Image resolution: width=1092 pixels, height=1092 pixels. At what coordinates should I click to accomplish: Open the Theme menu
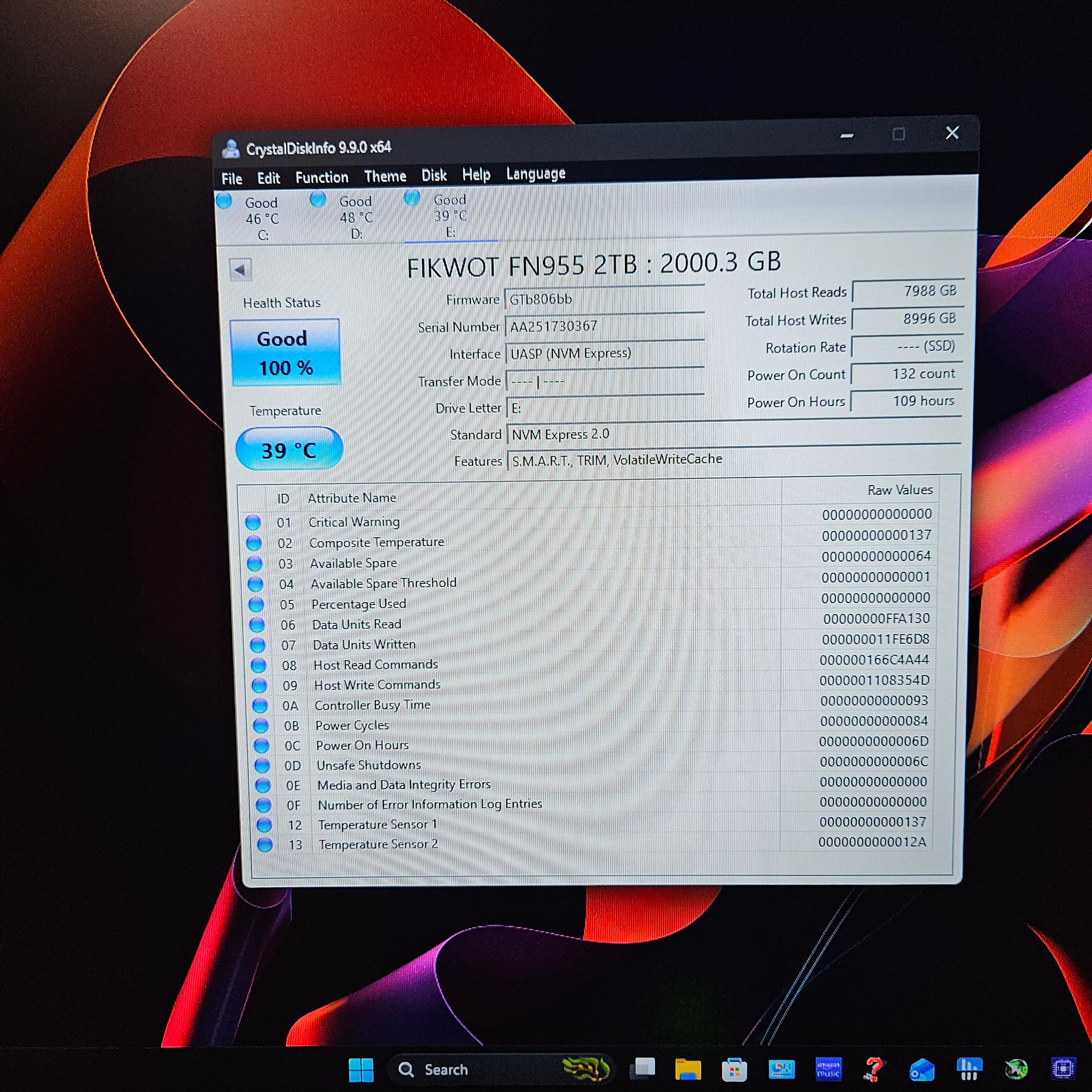coord(385,176)
